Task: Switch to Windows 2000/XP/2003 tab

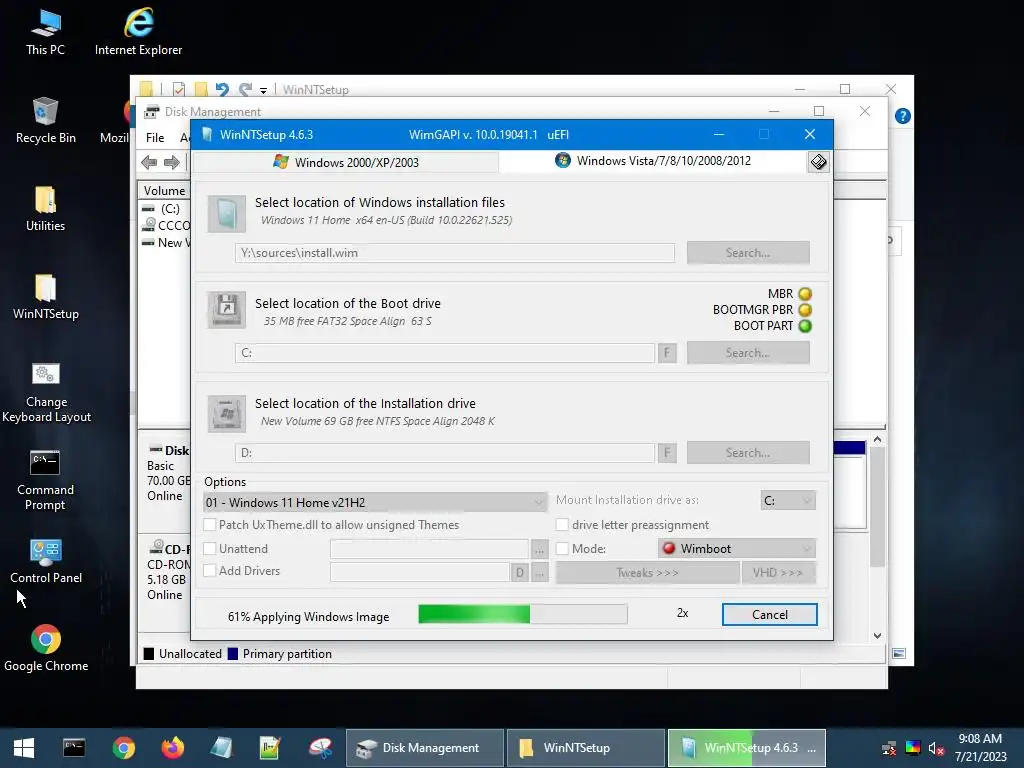Action: coord(346,162)
